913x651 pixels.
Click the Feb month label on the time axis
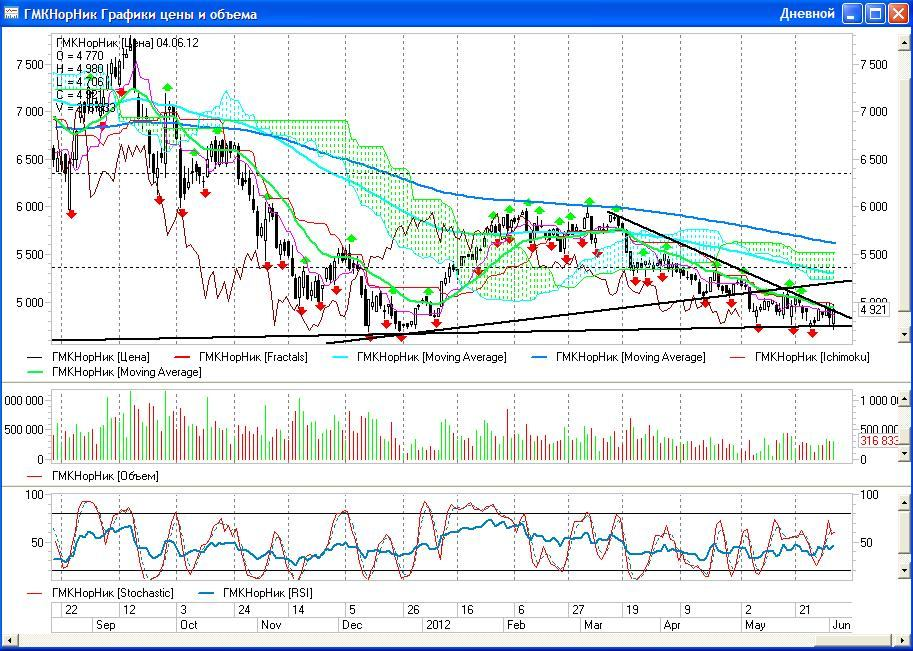(x=516, y=625)
